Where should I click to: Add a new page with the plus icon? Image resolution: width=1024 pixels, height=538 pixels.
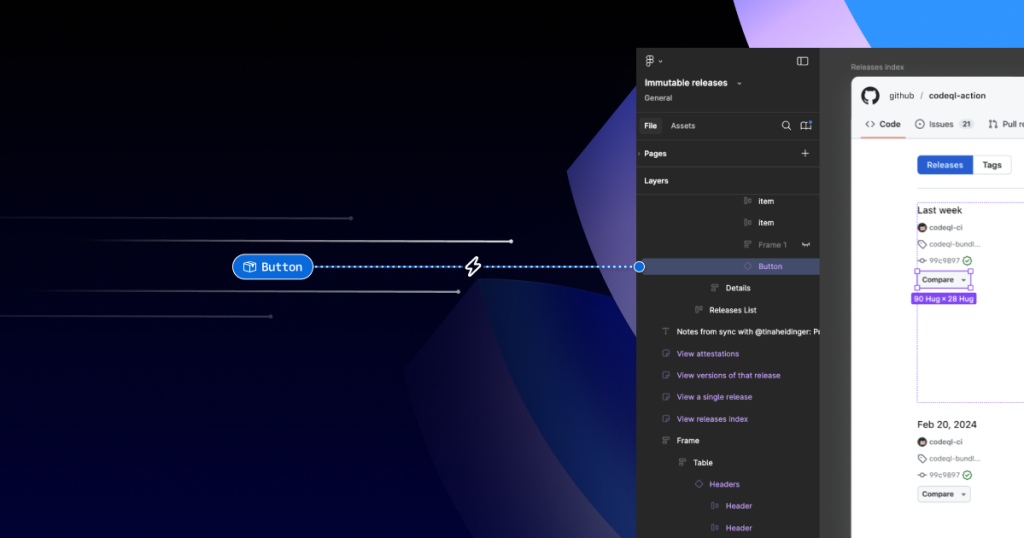[805, 154]
